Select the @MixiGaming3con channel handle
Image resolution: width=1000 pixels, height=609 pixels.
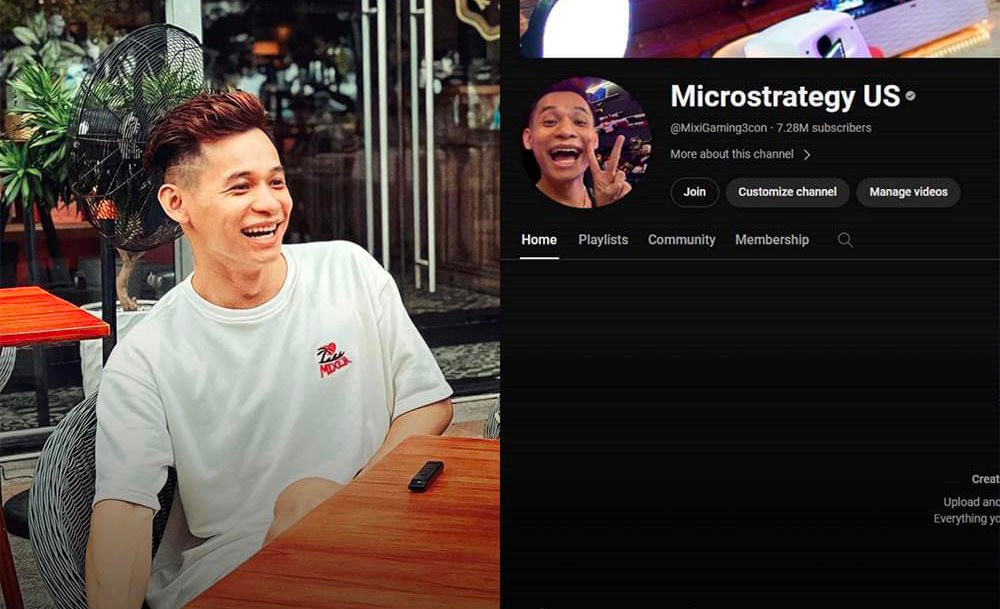tap(719, 128)
